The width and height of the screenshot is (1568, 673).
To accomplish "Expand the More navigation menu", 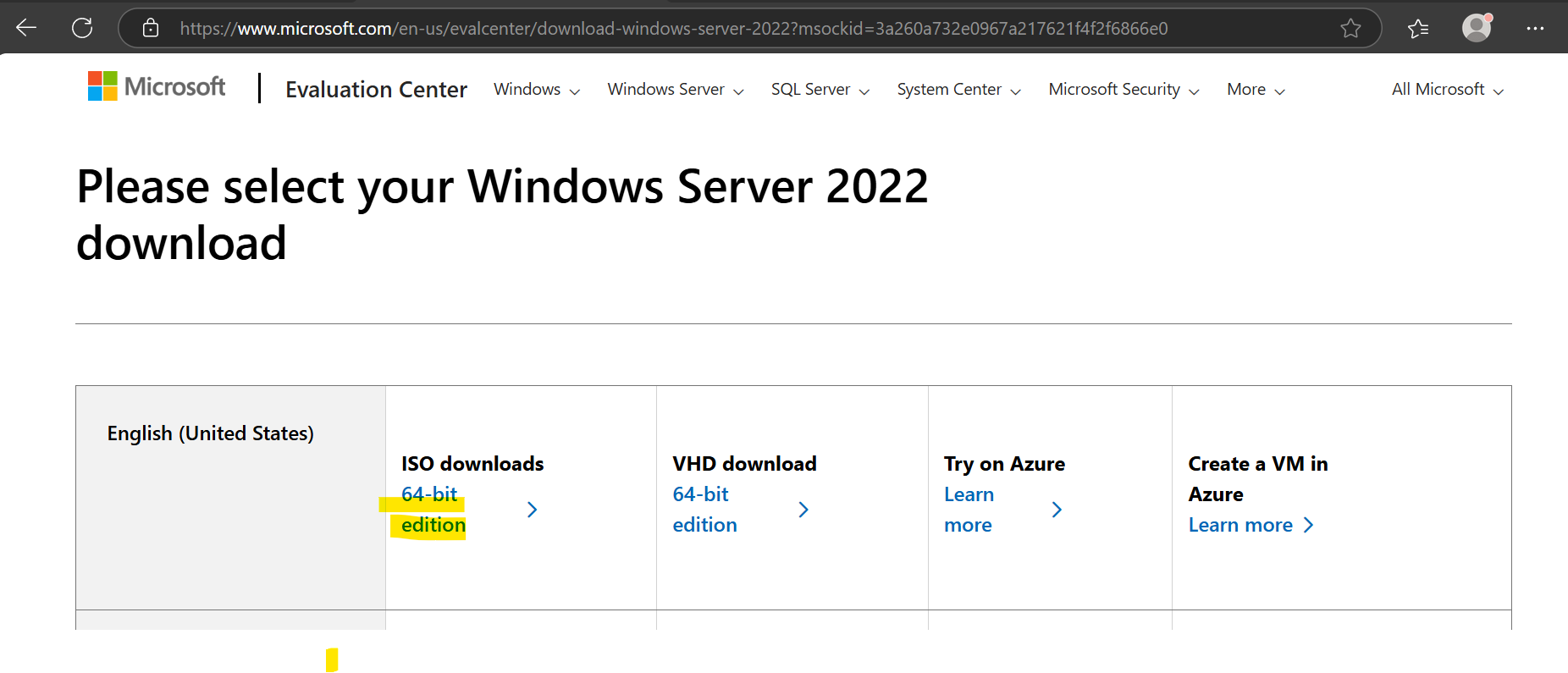I will [x=1256, y=90].
